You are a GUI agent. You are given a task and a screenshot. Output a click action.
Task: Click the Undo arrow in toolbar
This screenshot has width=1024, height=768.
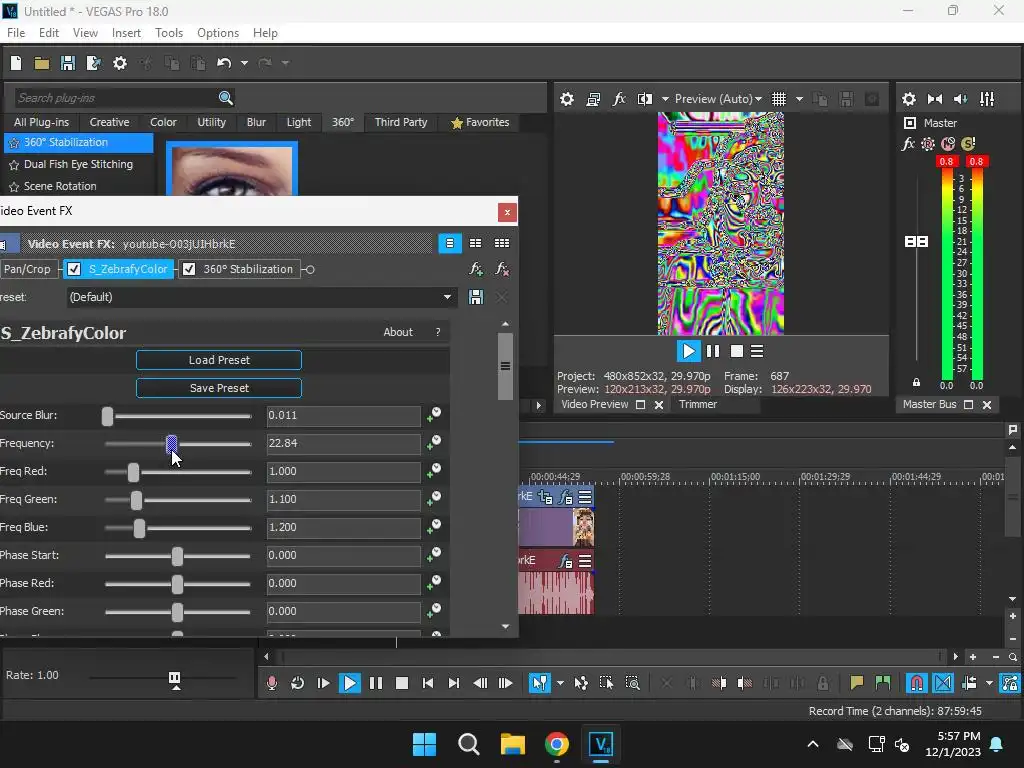[224, 63]
